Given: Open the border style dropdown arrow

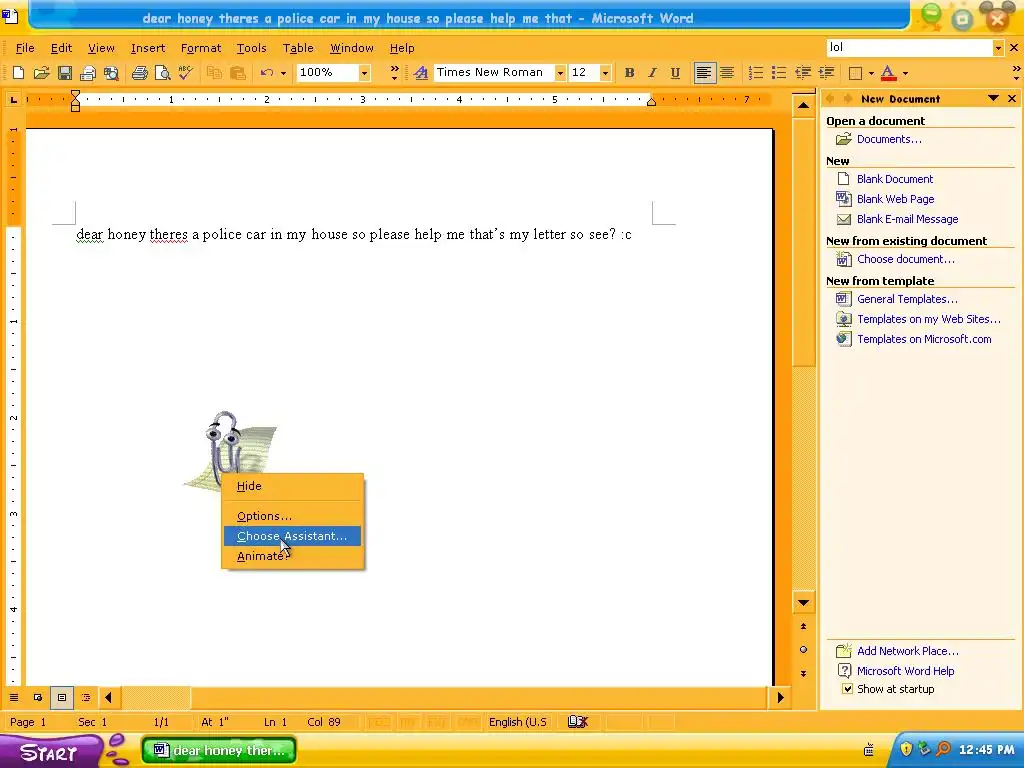Looking at the screenshot, I should click(x=871, y=72).
